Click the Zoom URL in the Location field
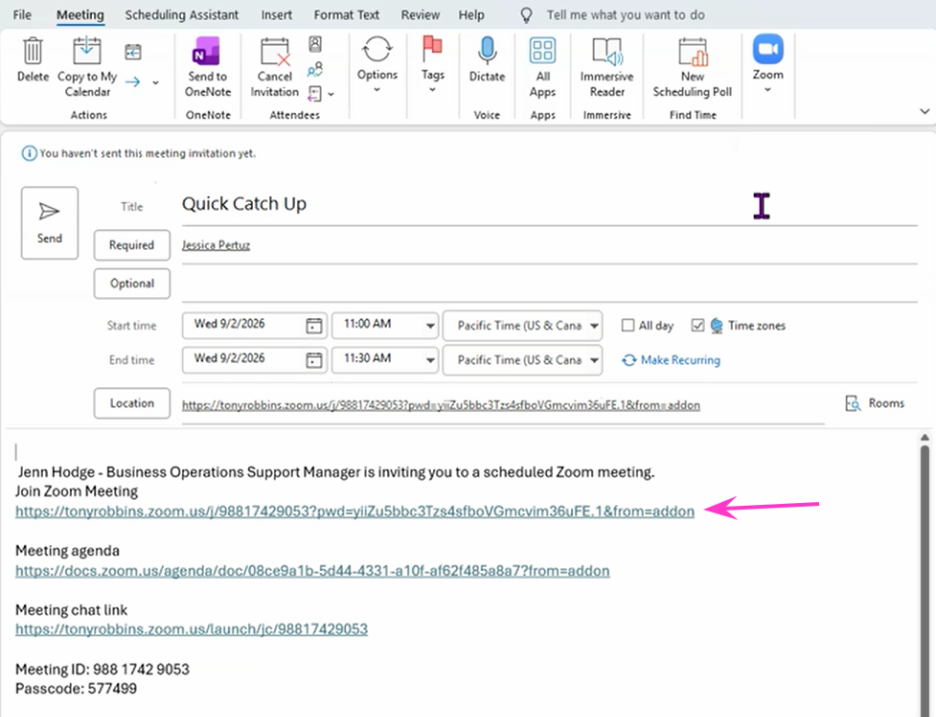936x717 pixels. click(x=441, y=405)
